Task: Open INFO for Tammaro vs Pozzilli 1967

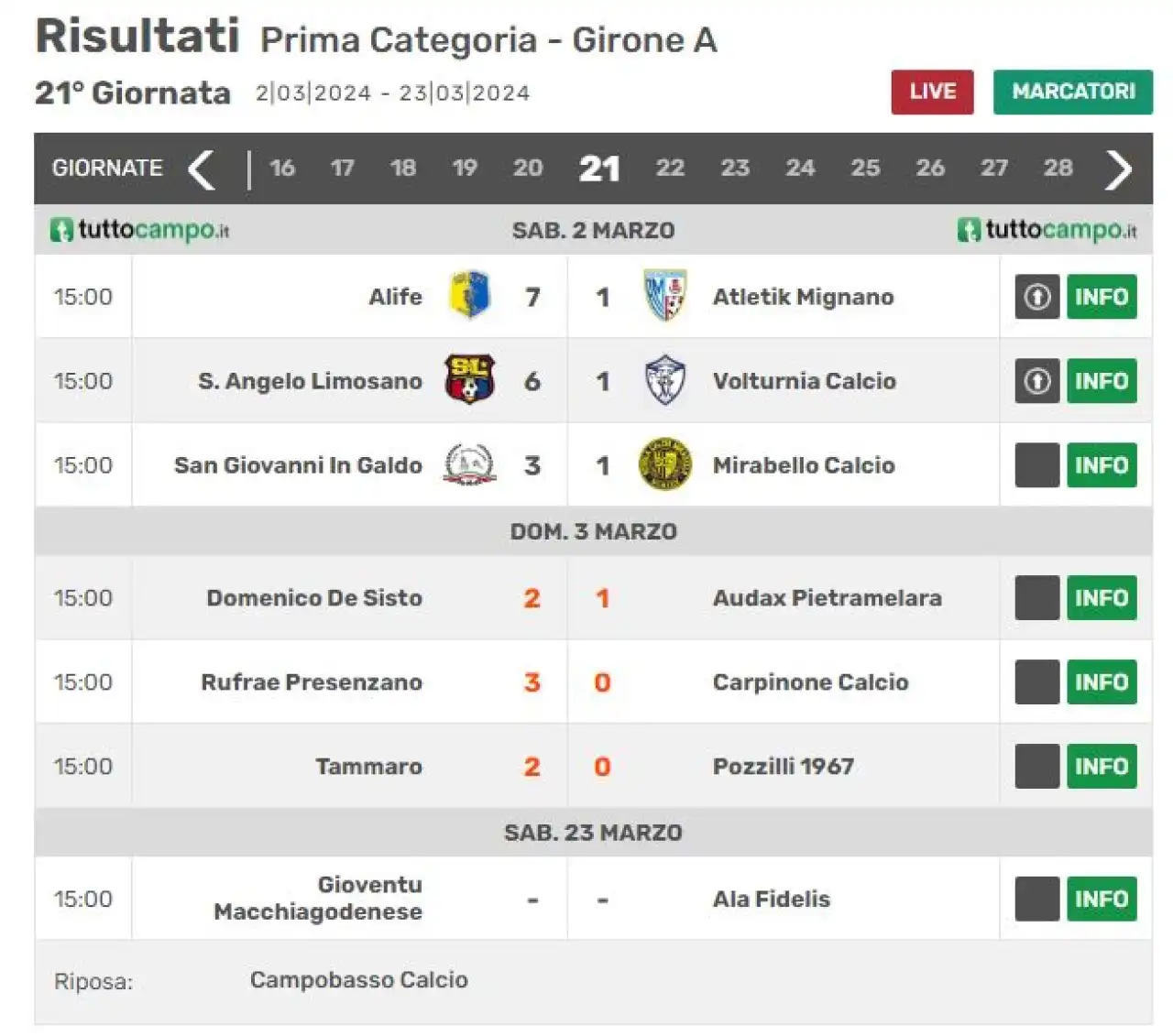Action: pyautogui.click(x=1102, y=767)
